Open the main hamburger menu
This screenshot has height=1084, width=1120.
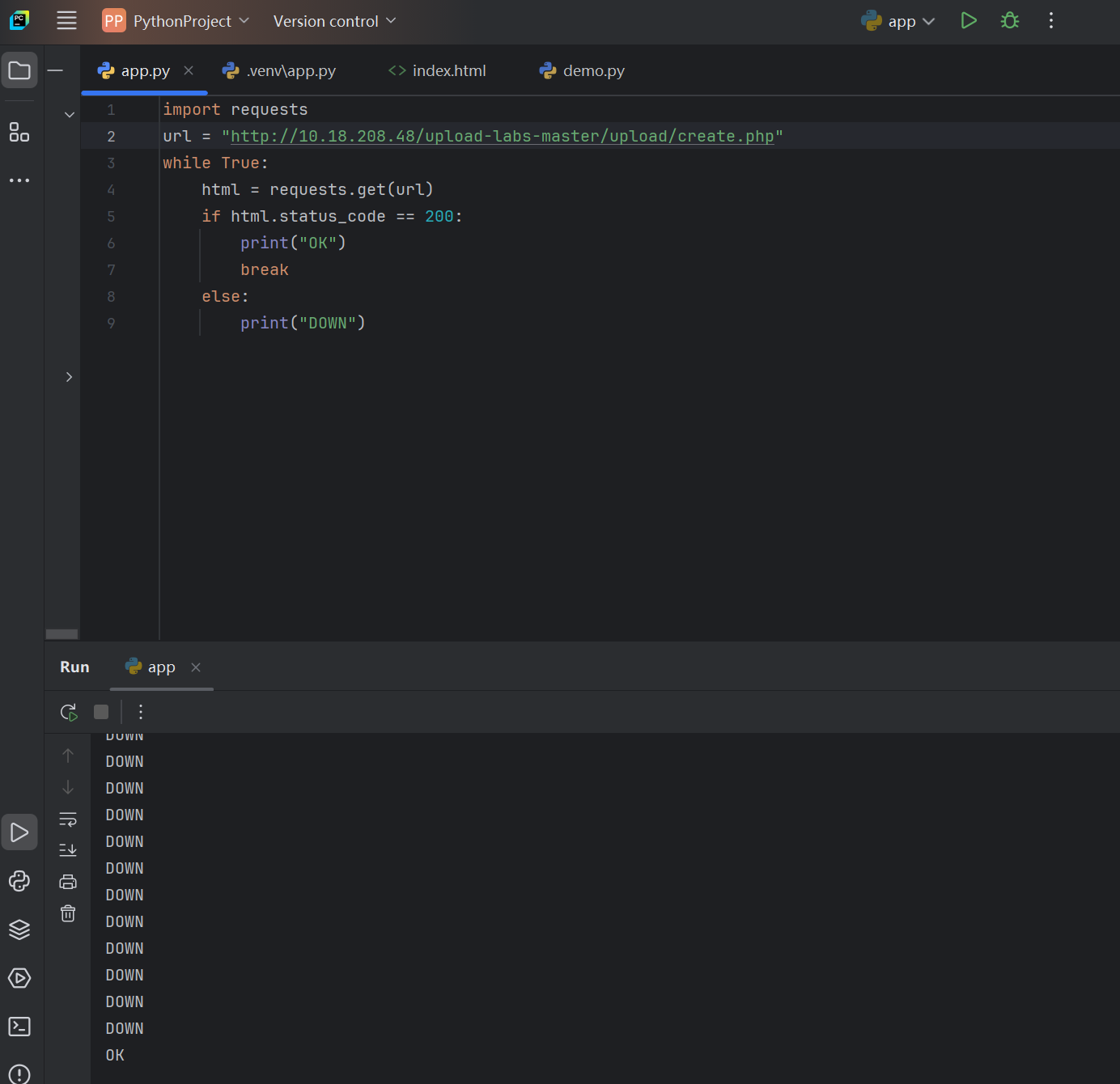[66, 21]
